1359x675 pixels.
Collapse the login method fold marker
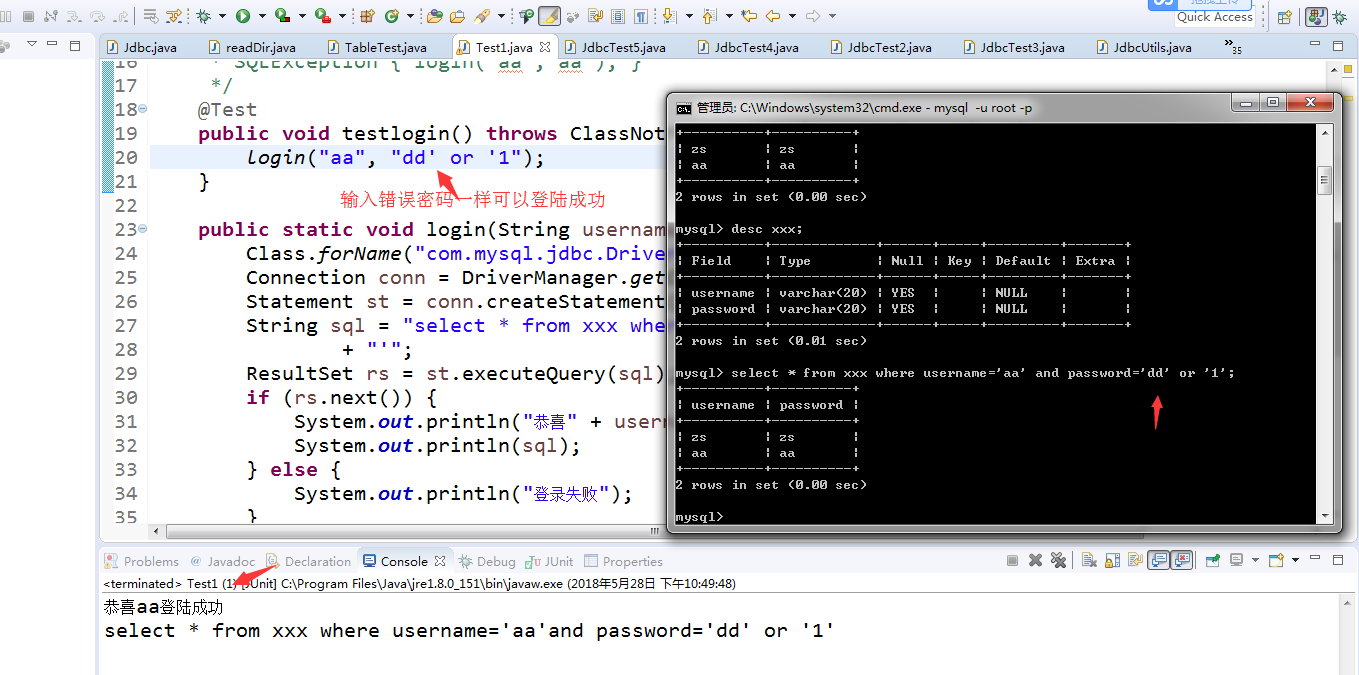tap(143, 229)
